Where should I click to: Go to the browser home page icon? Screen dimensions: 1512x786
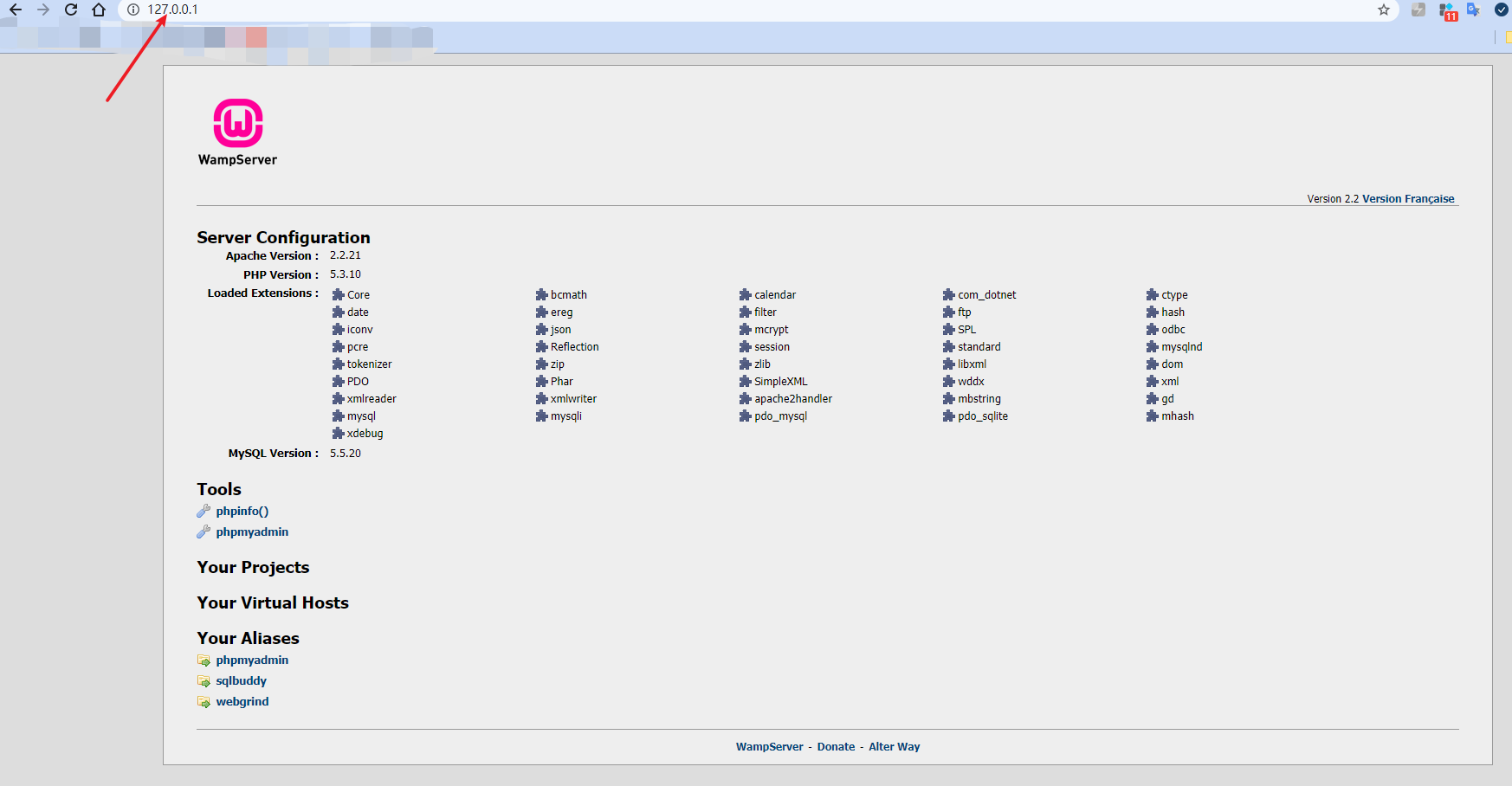click(x=99, y=10)
